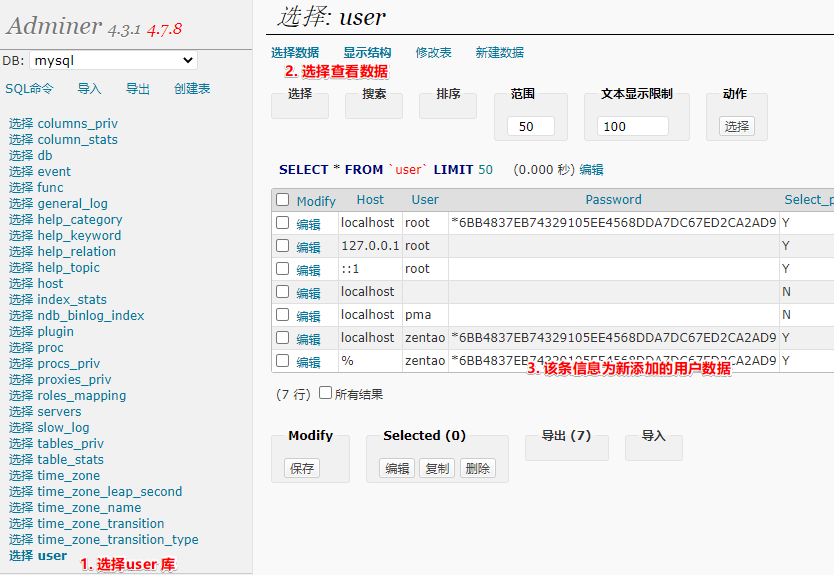Image resolution: width=834 pixels, height=575 pixels.
Task: Click the 复制 button
Action: tap(437, 468)
